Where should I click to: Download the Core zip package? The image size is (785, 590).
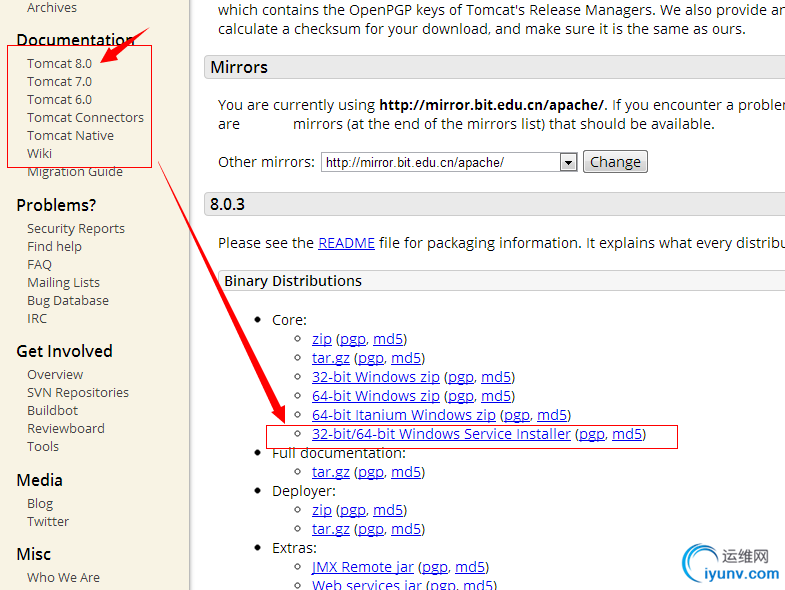[322, 339]
